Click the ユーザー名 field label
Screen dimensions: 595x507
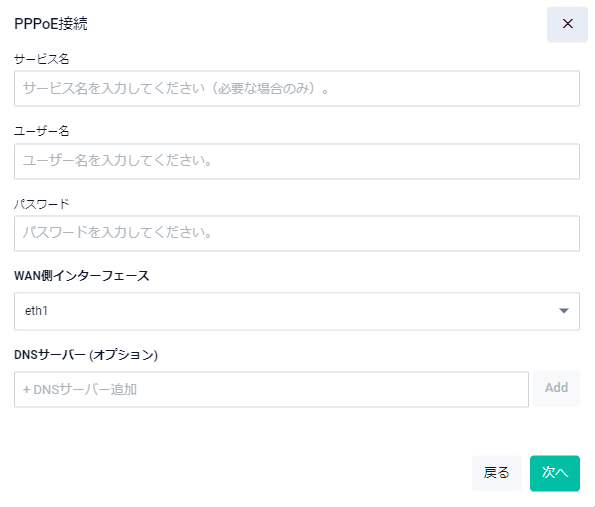click(x=42, y=131)
